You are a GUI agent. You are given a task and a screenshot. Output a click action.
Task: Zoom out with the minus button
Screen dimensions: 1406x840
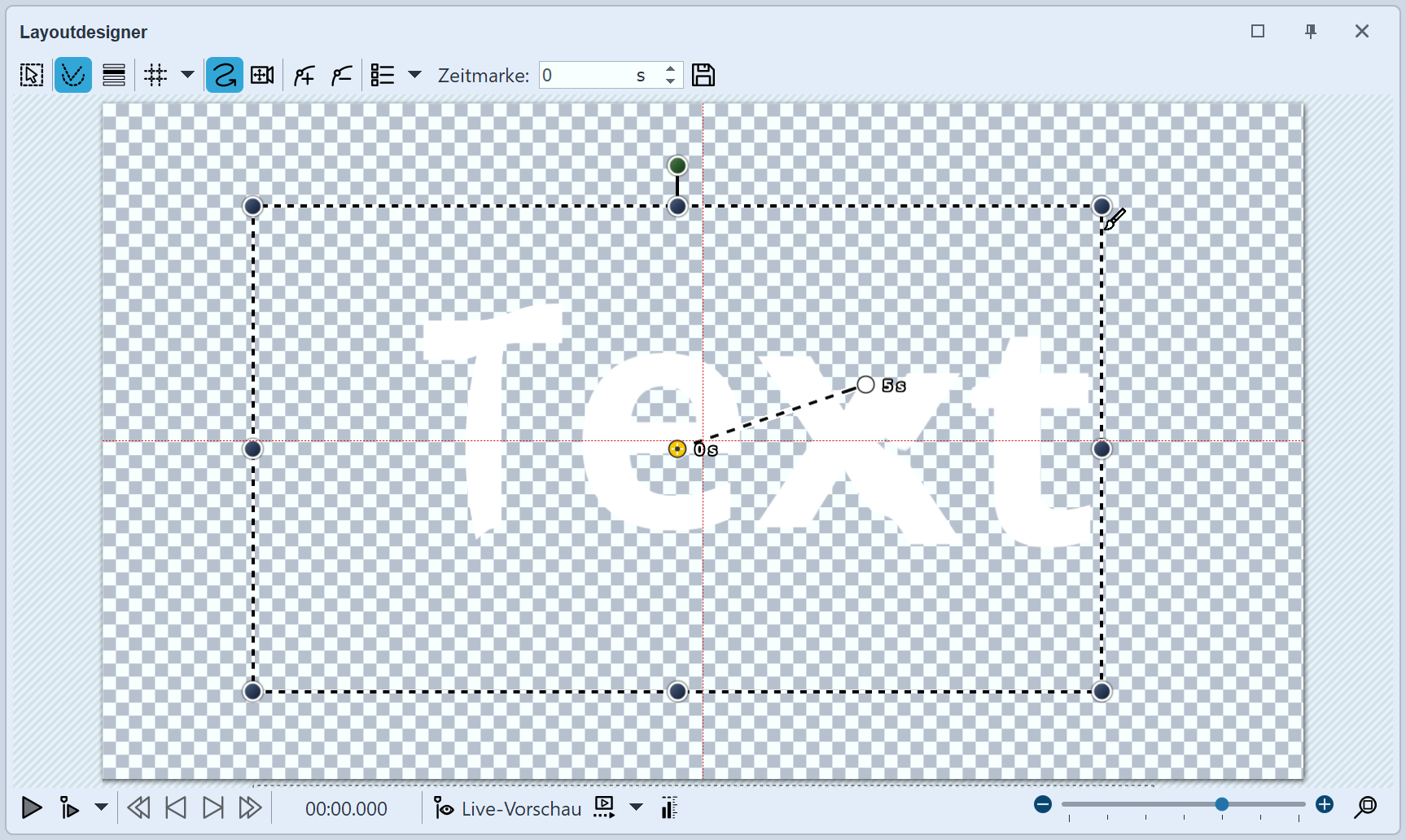click(x=1043, y=805)
